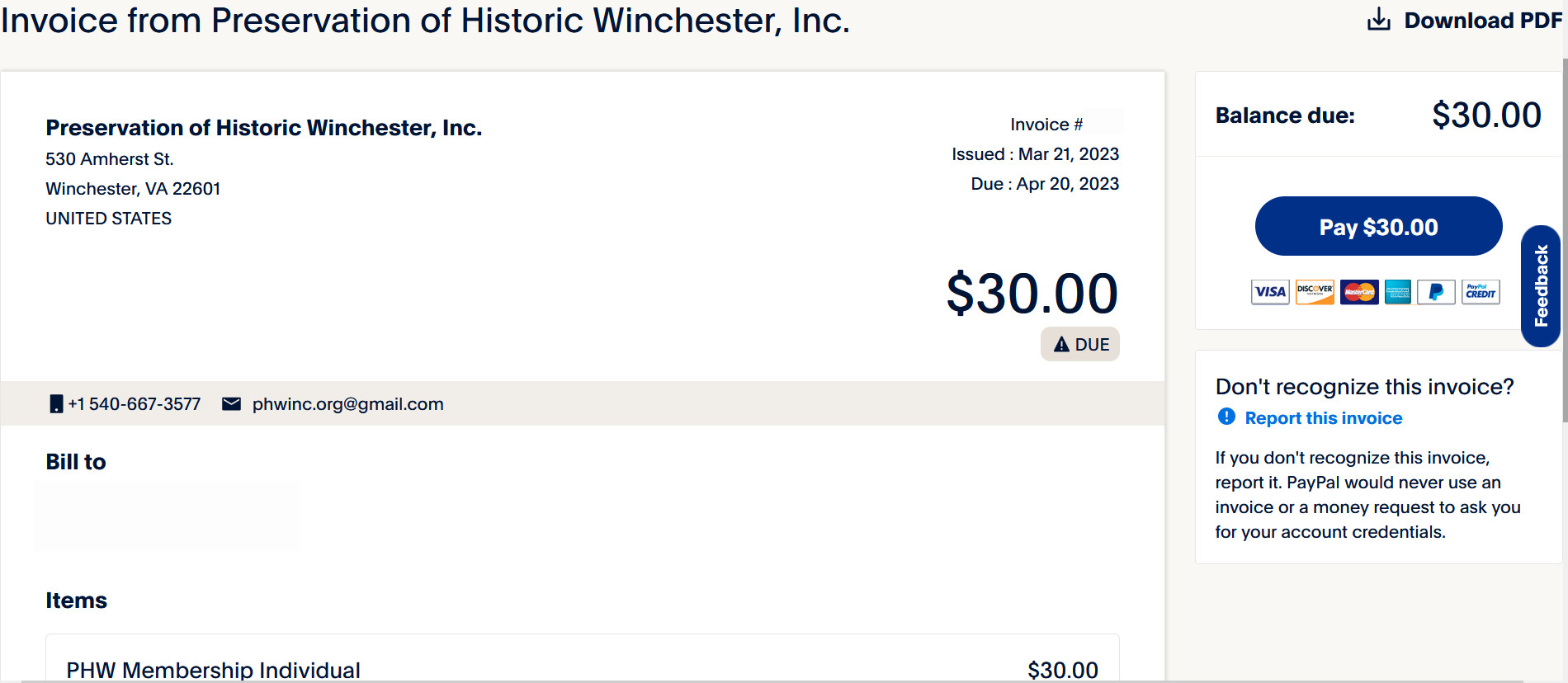The width and height of the screenshot is (1568, 683).
Task: Click the envelope email icon
Action: (x=232, y=403)
